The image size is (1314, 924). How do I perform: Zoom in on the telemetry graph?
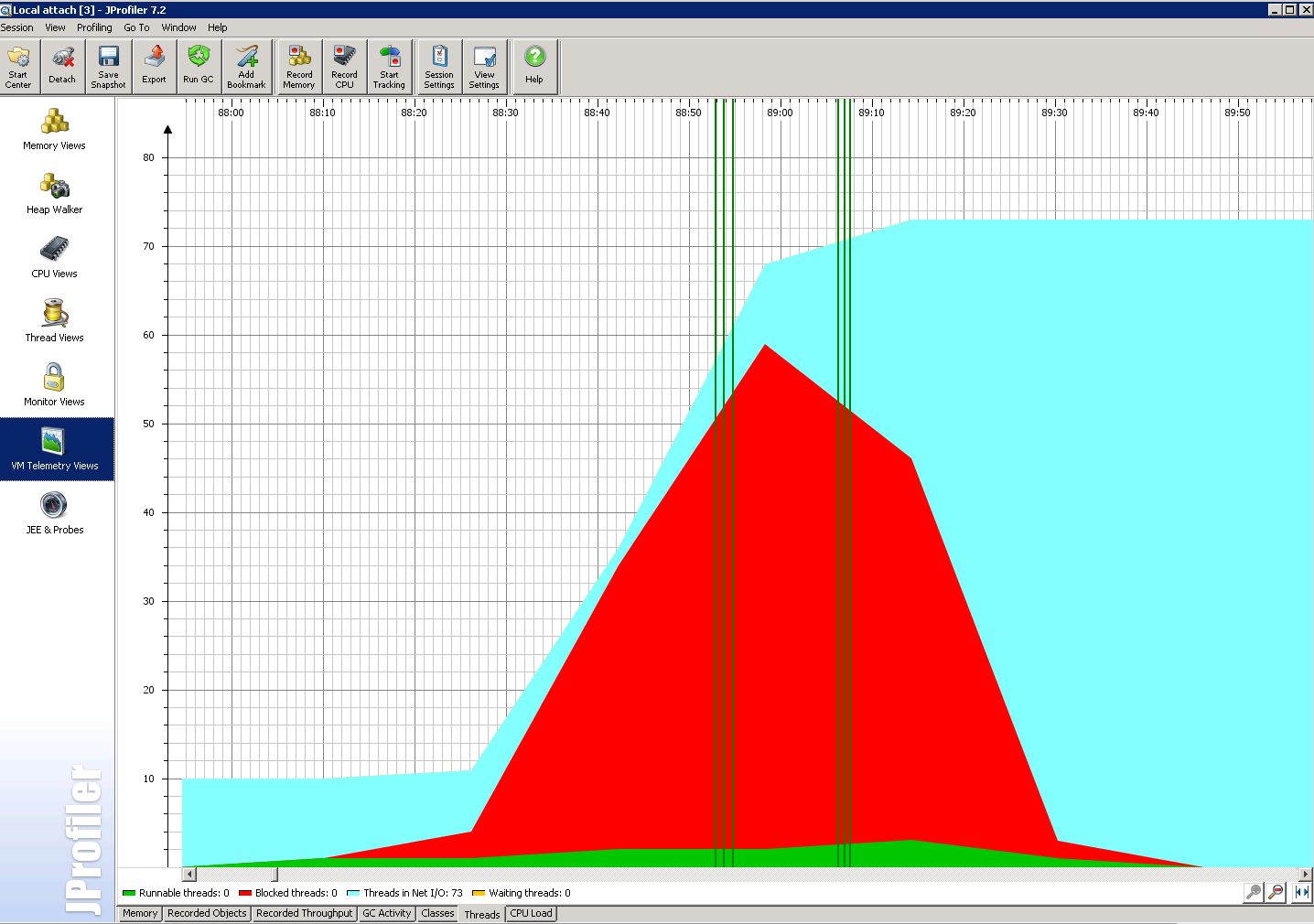[x=1254, y=892]
